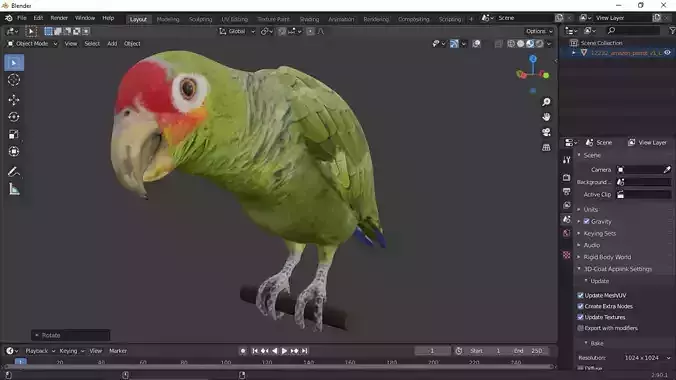Hide amazon_parrot object via eye icon

[667, 53]
